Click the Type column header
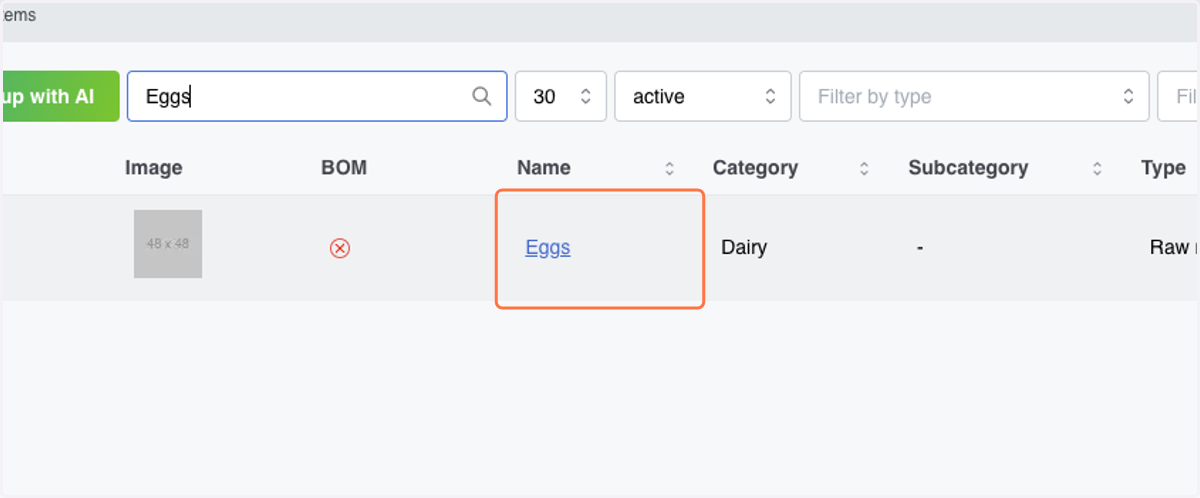This screenshot has width=1200, height=498. tap(1163, 168)
